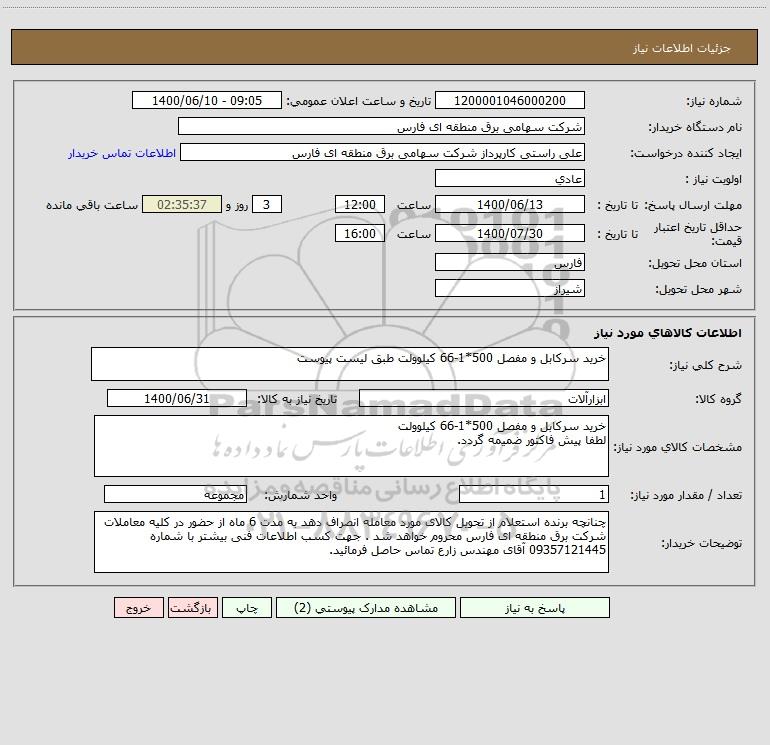Click the text ساعت باقی مانده

click(92, 205)
